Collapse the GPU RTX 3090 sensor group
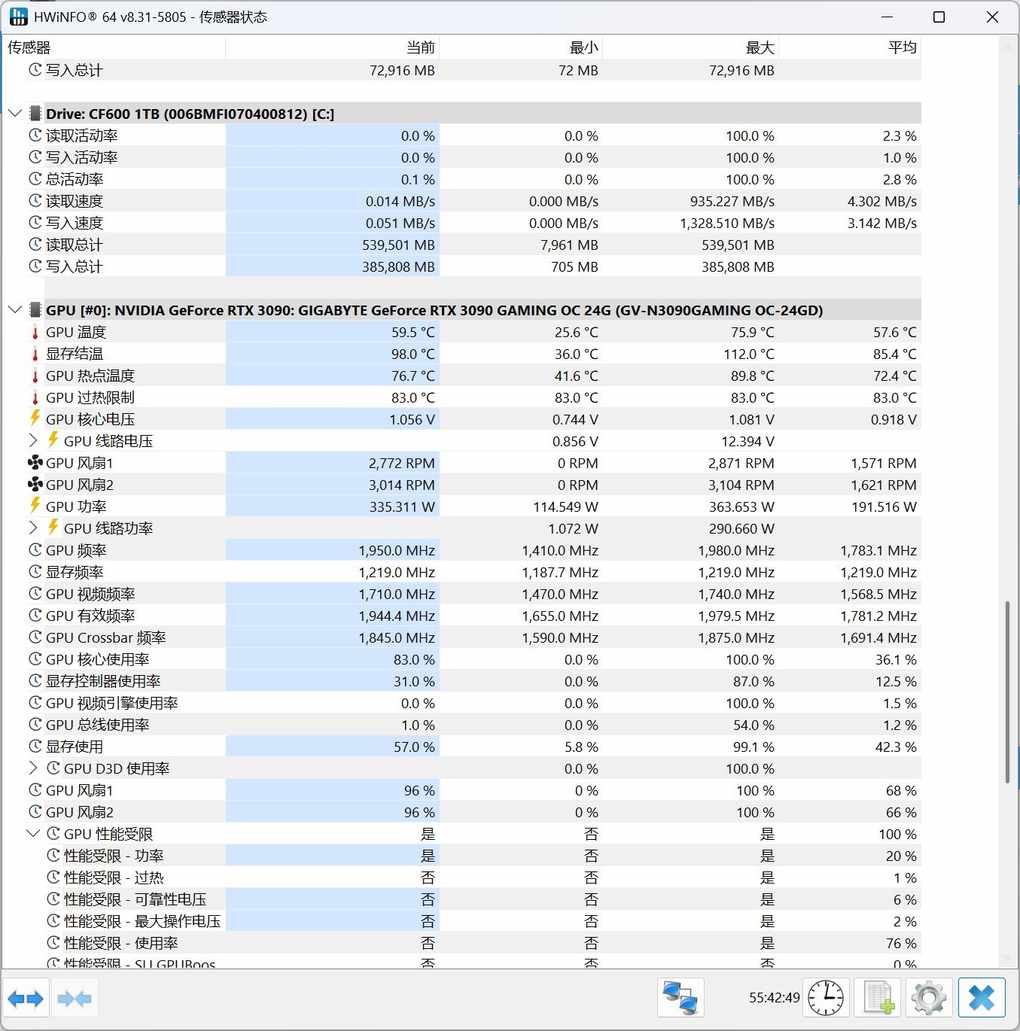 (x=15, y=310)
